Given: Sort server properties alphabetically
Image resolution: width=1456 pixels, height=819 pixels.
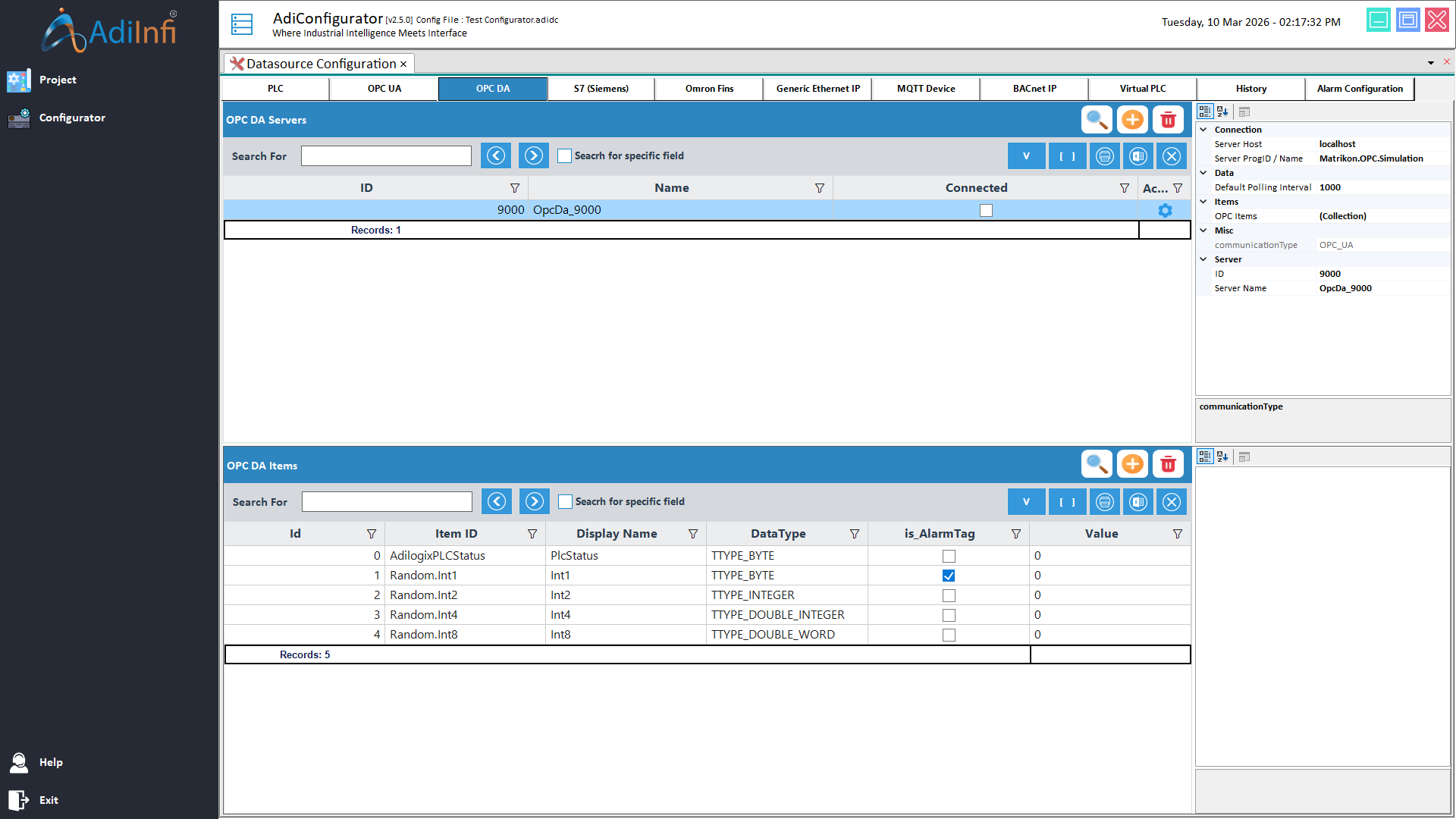Looking at the screenshot, I should point(1222,111).
